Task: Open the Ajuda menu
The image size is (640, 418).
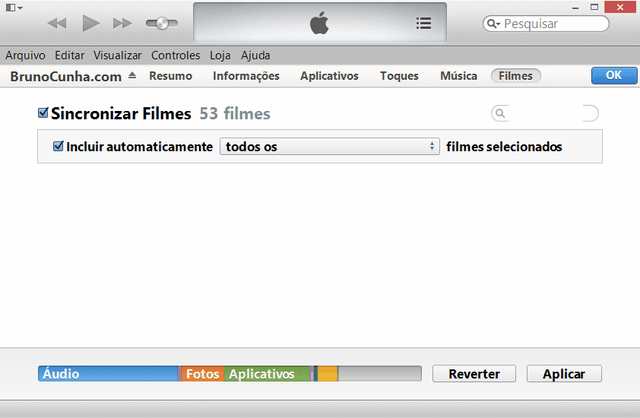Action: coord(256,55)
